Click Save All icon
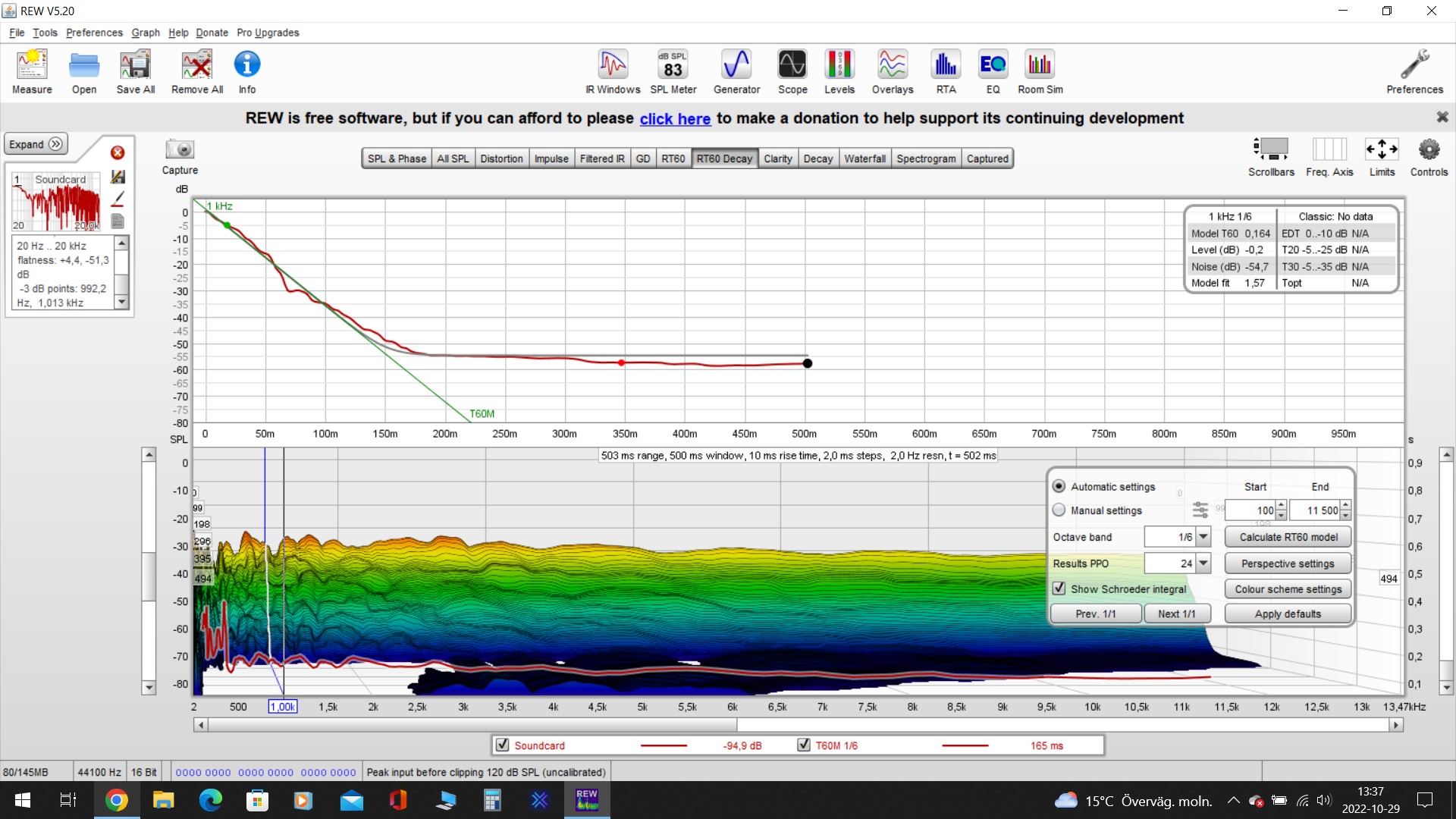 pos(136,72)
